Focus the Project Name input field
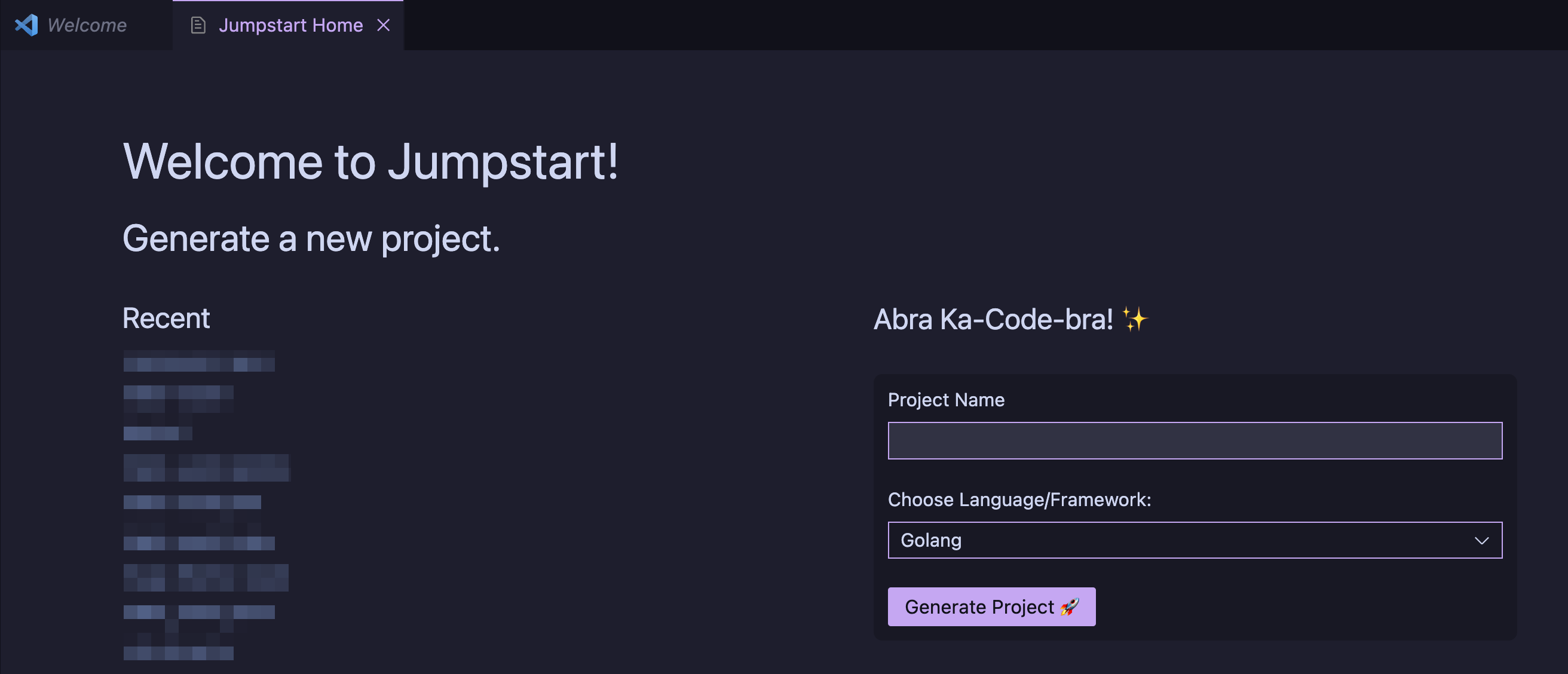This screenshot has height=674, width=1568. 1195,440
